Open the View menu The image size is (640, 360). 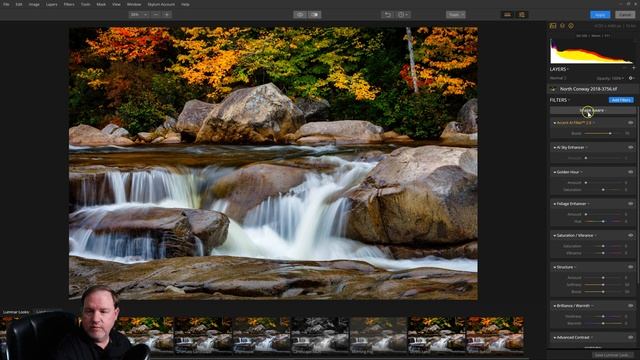[116, 4]
